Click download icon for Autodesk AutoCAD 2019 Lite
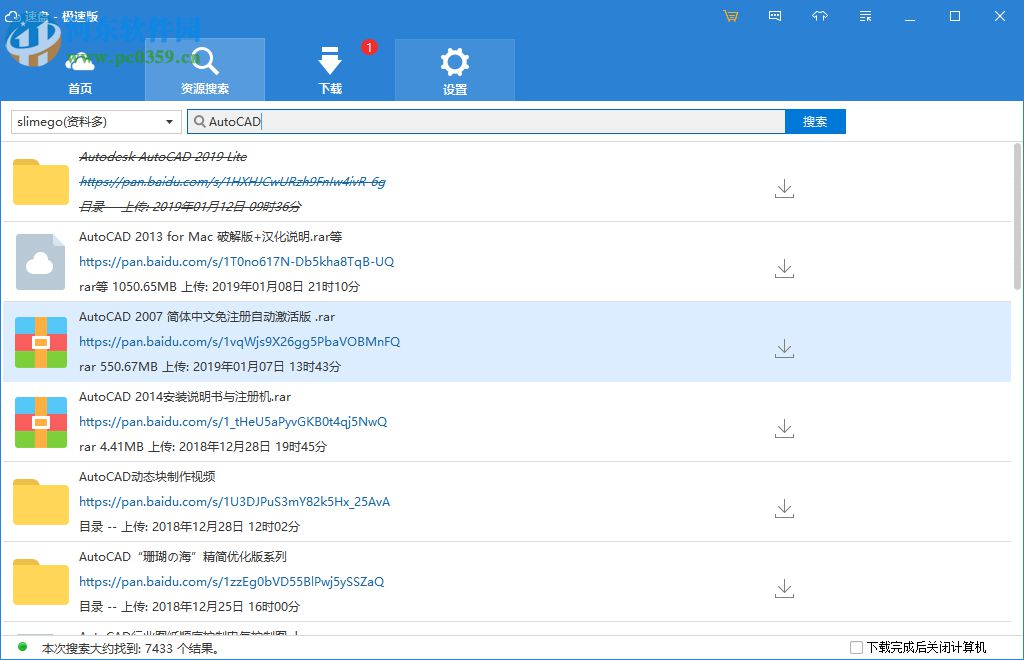The height and width of the screenshot is (660, 1024). tap(784, 188)
